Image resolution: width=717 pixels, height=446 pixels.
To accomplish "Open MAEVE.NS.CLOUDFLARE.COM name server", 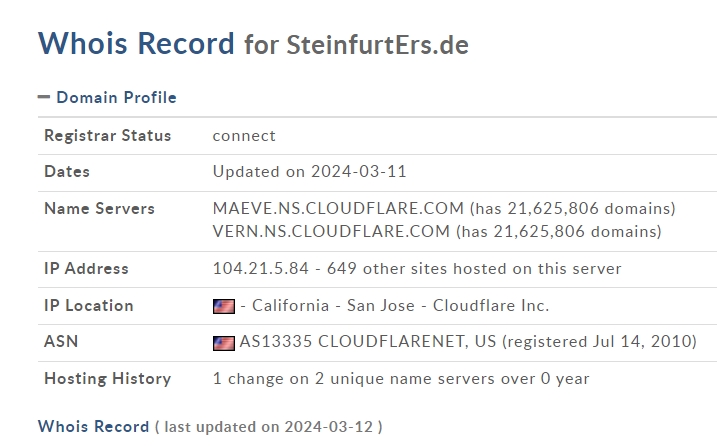I will click(338, 209).
